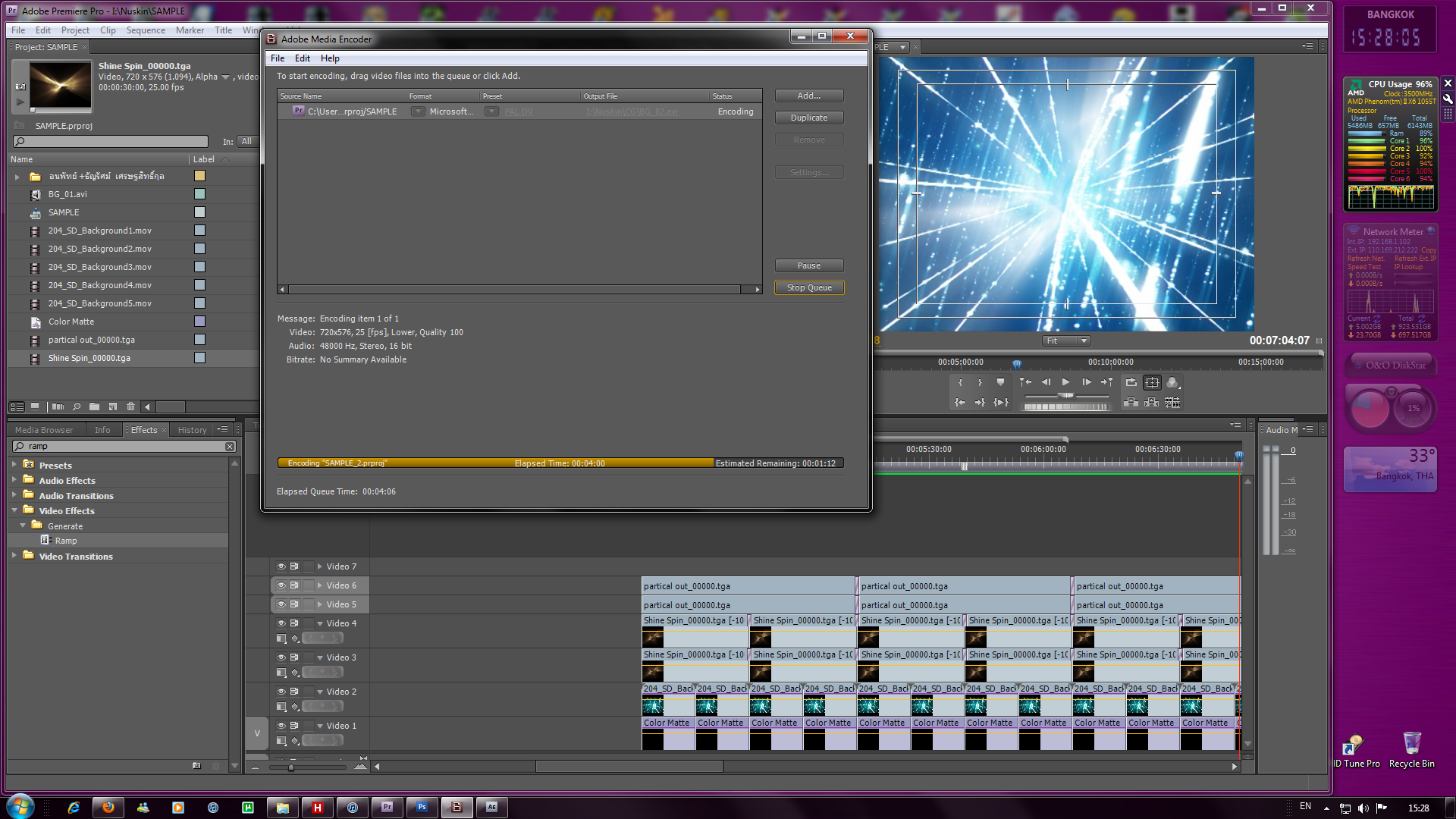This screenshot has height=819, width=1456.
Task: Expand the Audio Effects folder
Action: pyautogui.click(x=14, y=480)
